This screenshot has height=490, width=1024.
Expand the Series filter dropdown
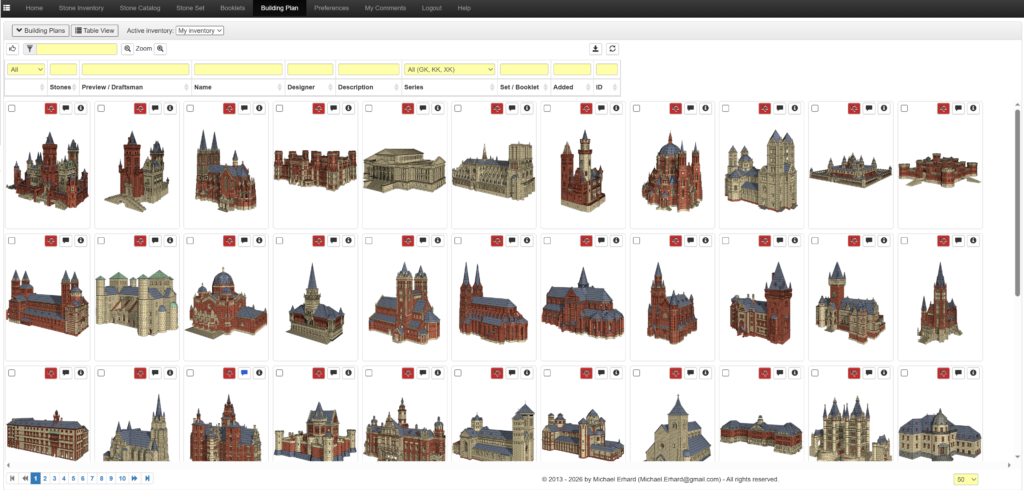click(x=449, y=69)
